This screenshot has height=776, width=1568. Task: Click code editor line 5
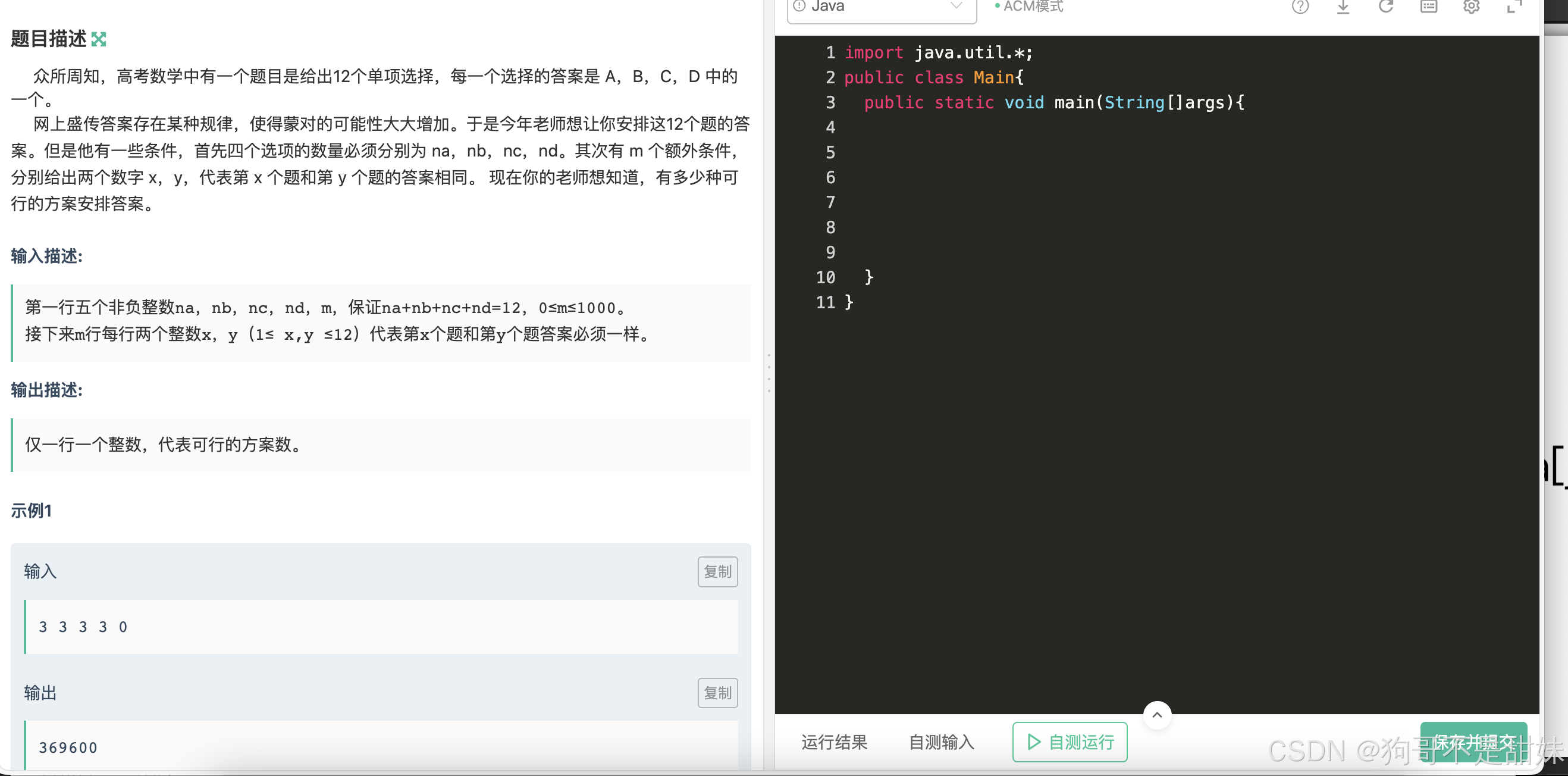(1156, 152)
